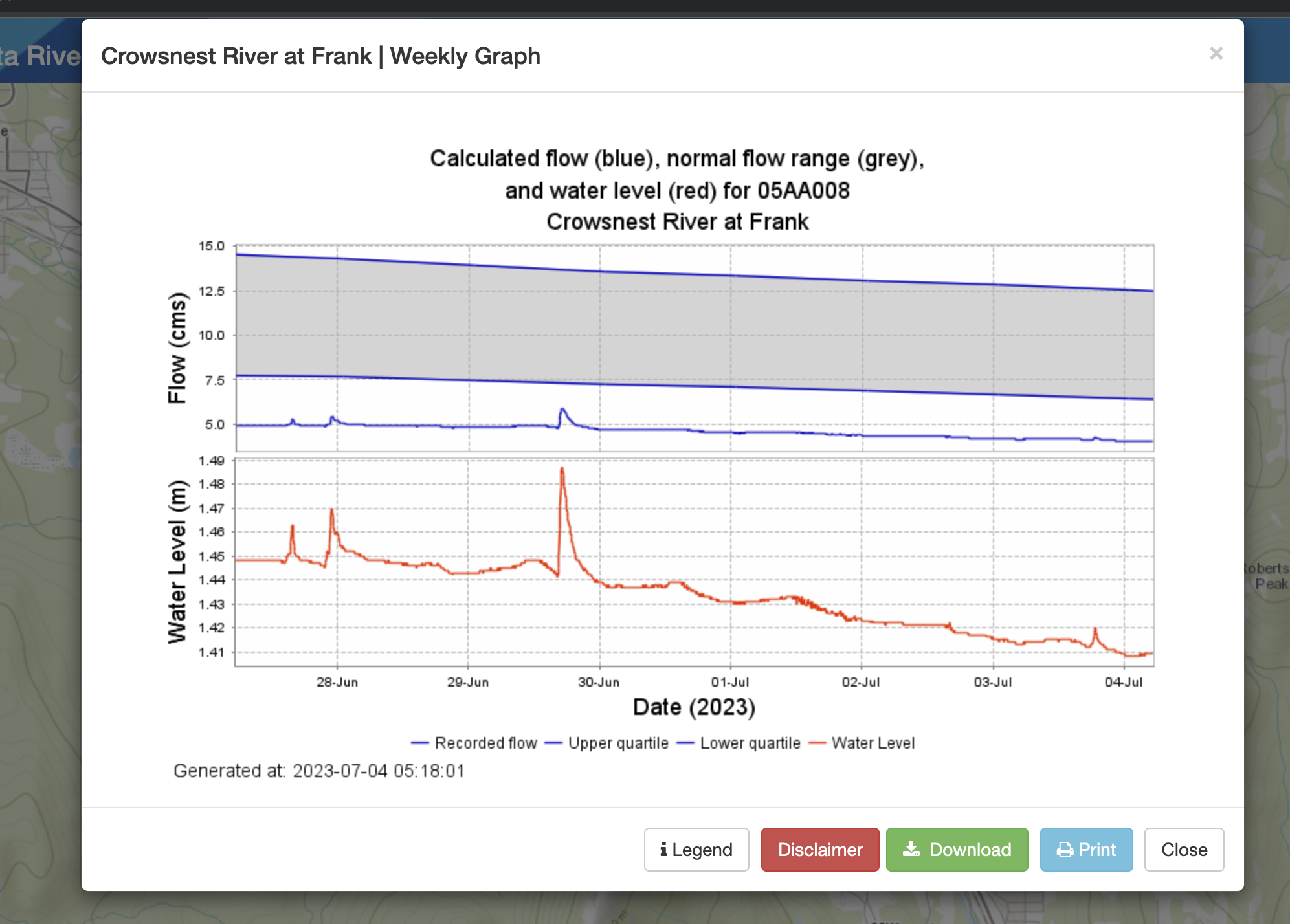Click the Generated at timestamp text

[x=319, y=771]
